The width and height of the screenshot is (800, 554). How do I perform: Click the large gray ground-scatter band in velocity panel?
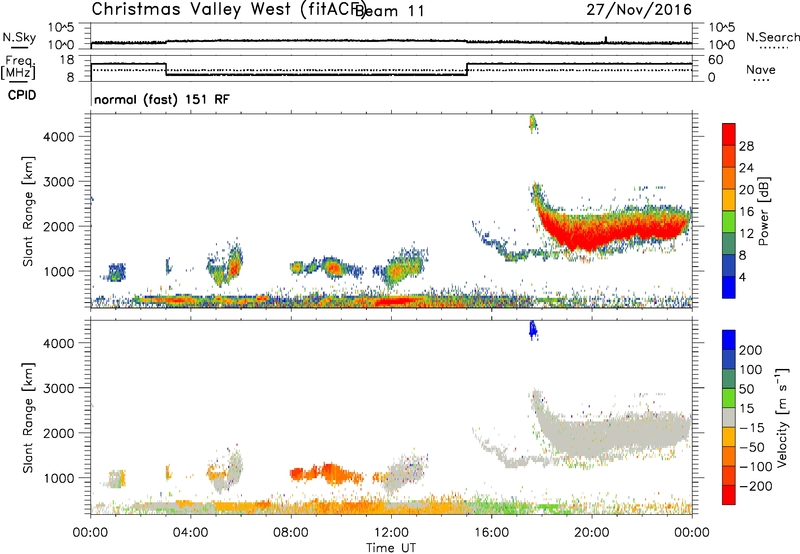coord(612,434)
